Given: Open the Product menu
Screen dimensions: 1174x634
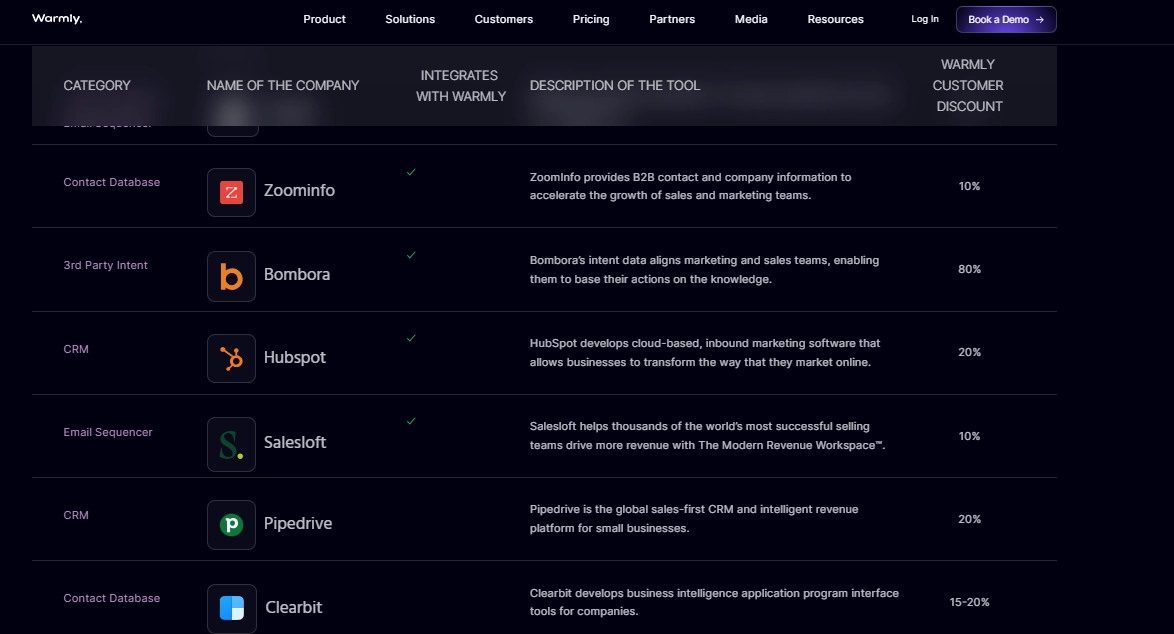Looking at the screenshot, I should pyautogui.click(x=324, y=19).
